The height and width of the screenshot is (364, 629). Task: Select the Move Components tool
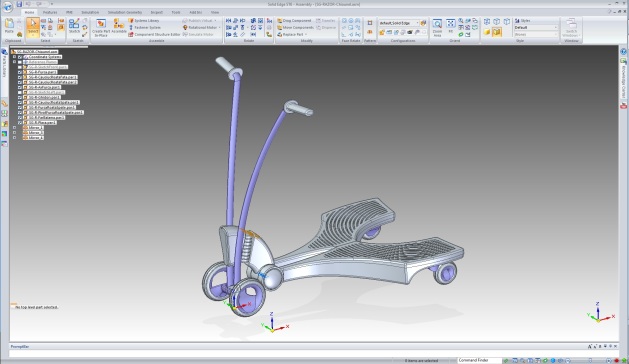[x=295, y=27]
